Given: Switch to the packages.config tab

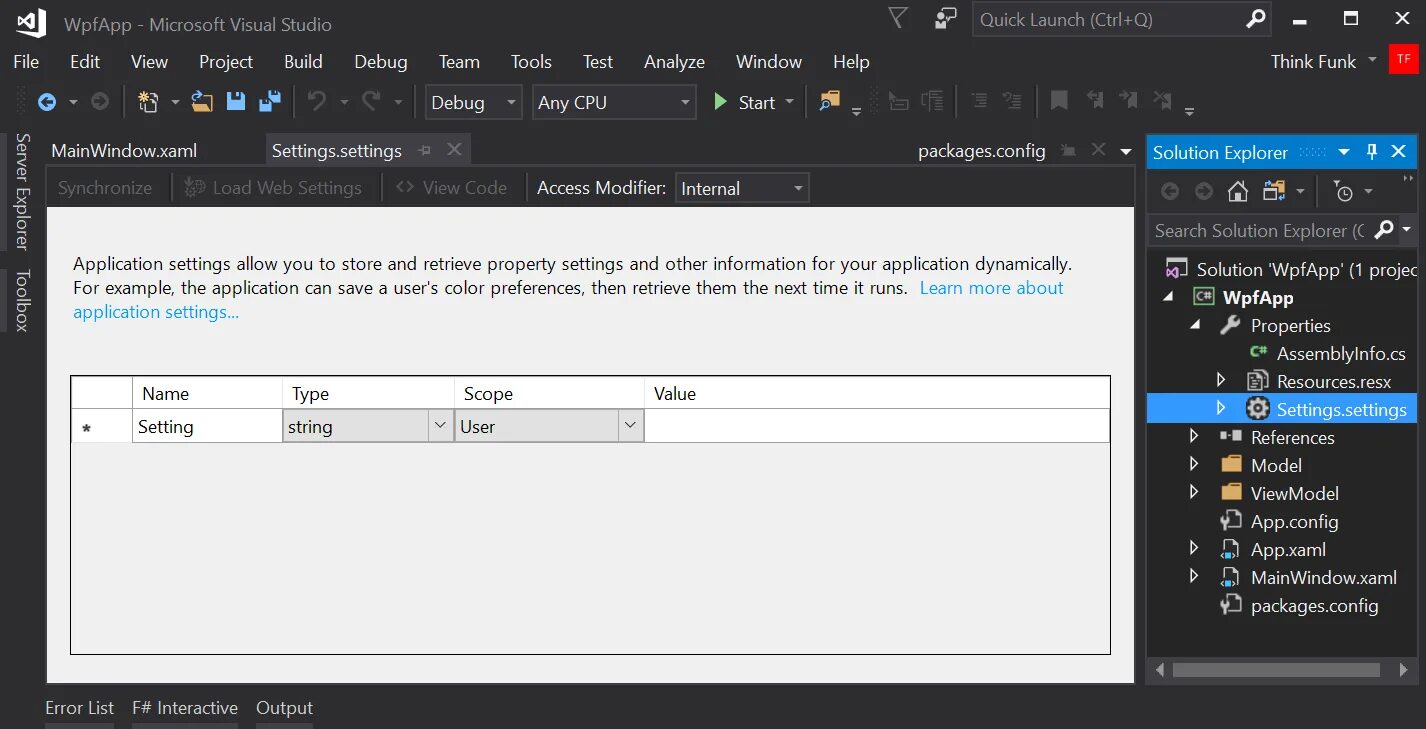Looking at the screenshot, I should tap(981, 151).
